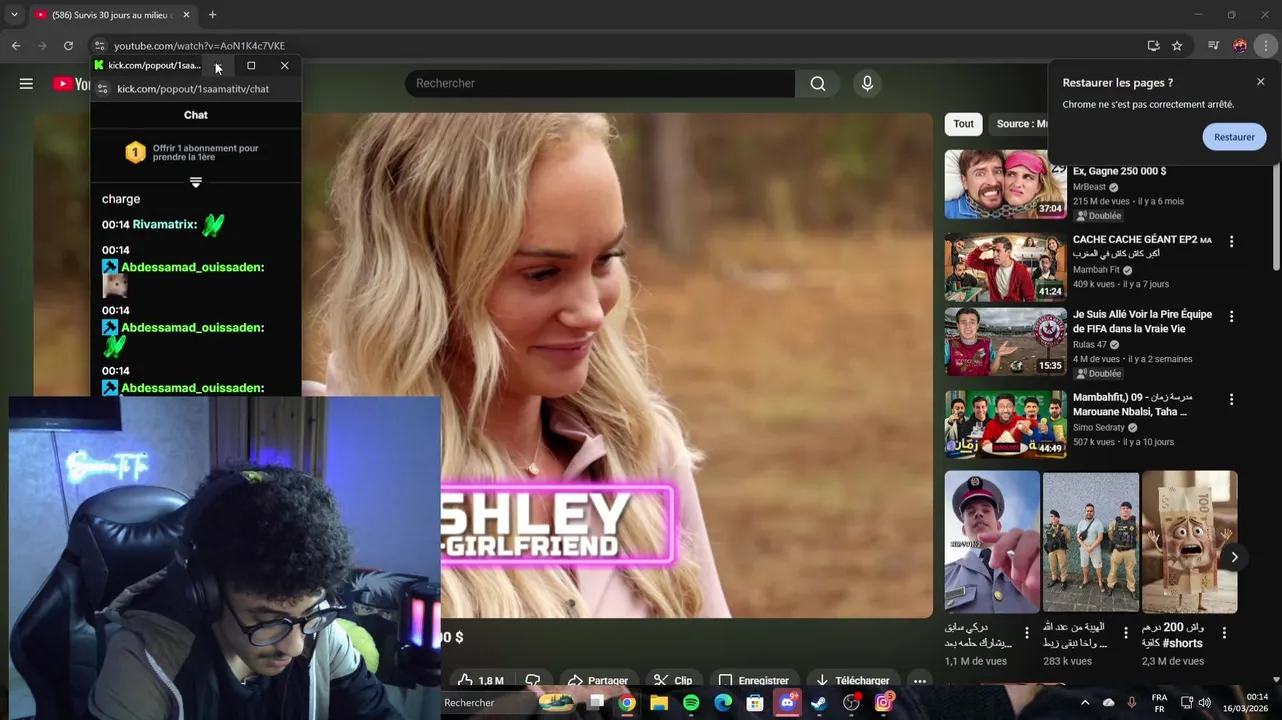Open CACHE CACHE GÉANT EP2 video thumbnail
Screen dimensions: 1282x720
(1005, 267)
